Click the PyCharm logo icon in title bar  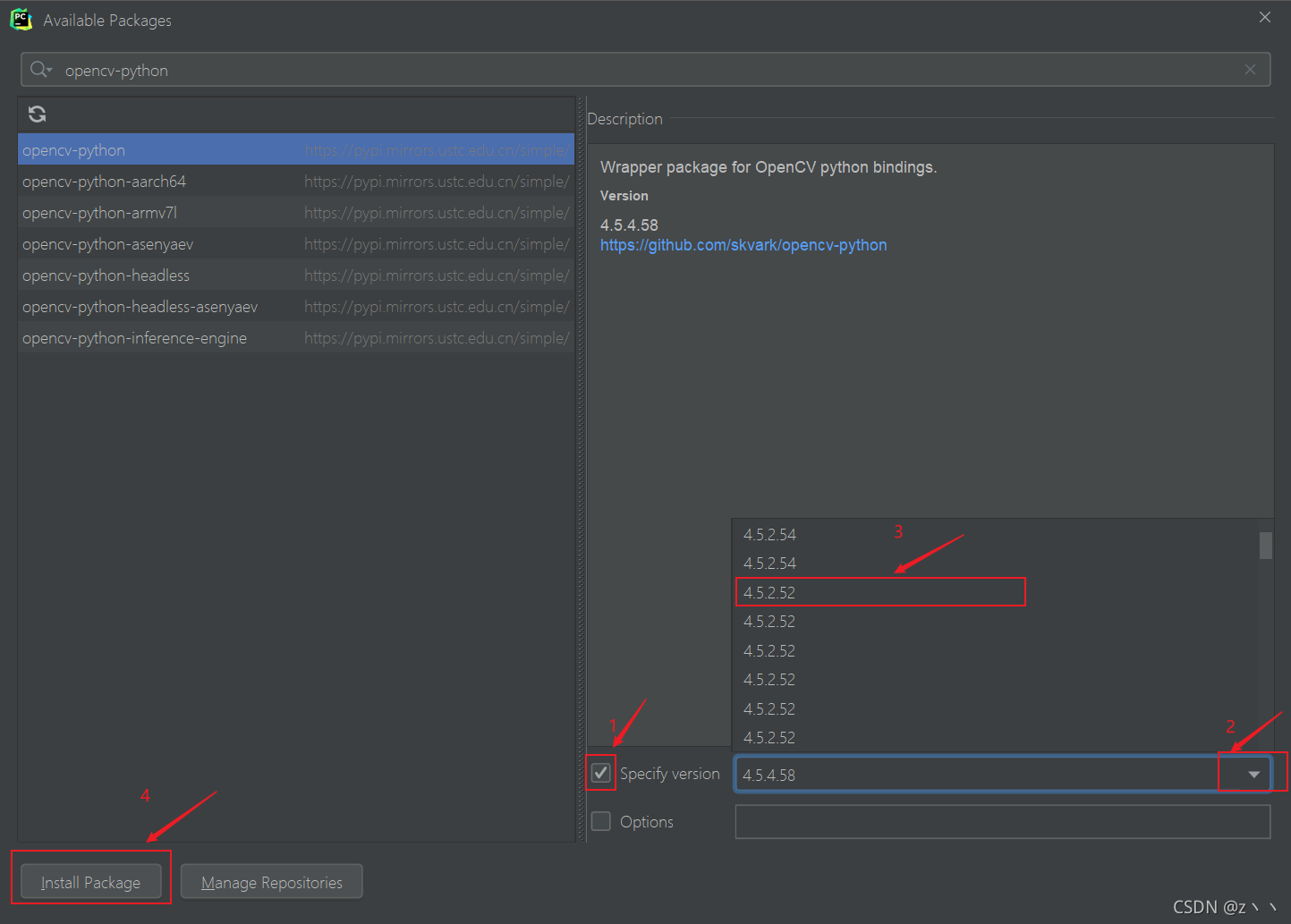click(21, 20)
